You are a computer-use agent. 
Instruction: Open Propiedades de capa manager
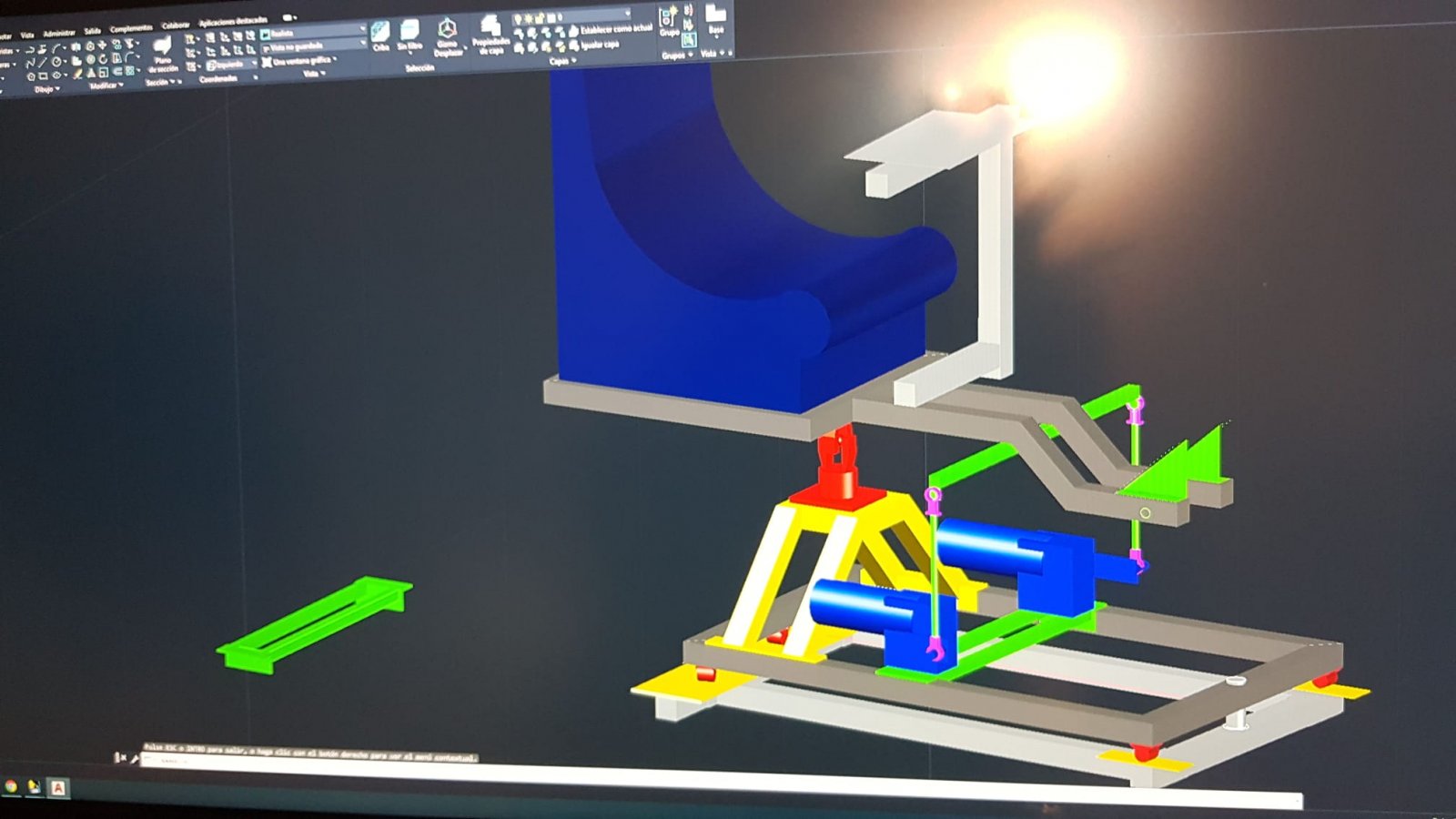click(x=490, y=35)
